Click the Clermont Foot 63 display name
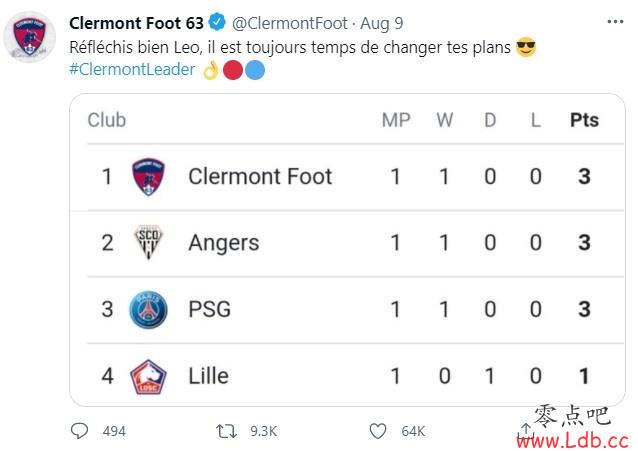This screenshot has height=451, width=638. (x=136, y=23)
